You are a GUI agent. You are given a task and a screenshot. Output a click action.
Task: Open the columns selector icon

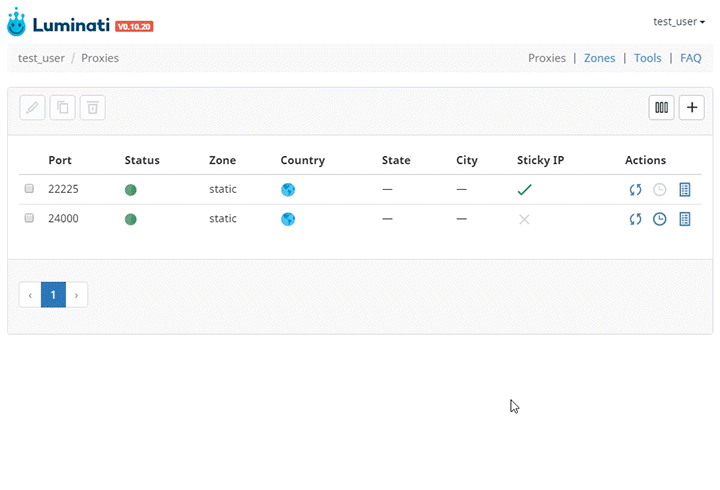[x=661, y=107]
